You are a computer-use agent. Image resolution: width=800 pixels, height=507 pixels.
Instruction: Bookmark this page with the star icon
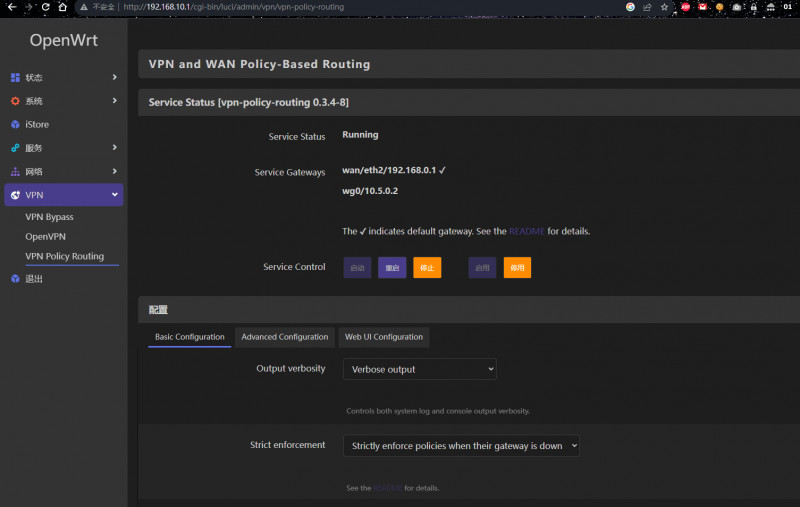click(x=664, y=6)
